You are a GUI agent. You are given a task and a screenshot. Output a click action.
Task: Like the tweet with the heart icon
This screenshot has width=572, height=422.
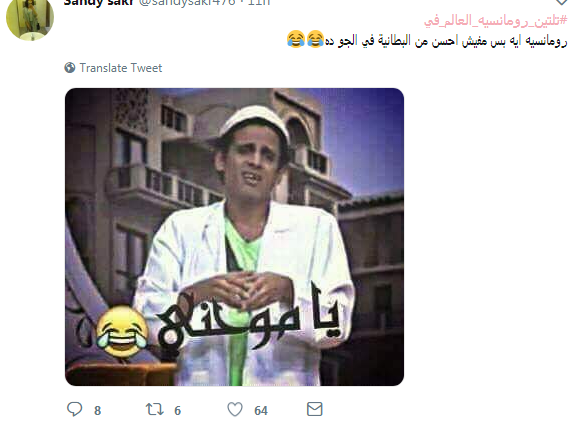click(x=235, y=409)
